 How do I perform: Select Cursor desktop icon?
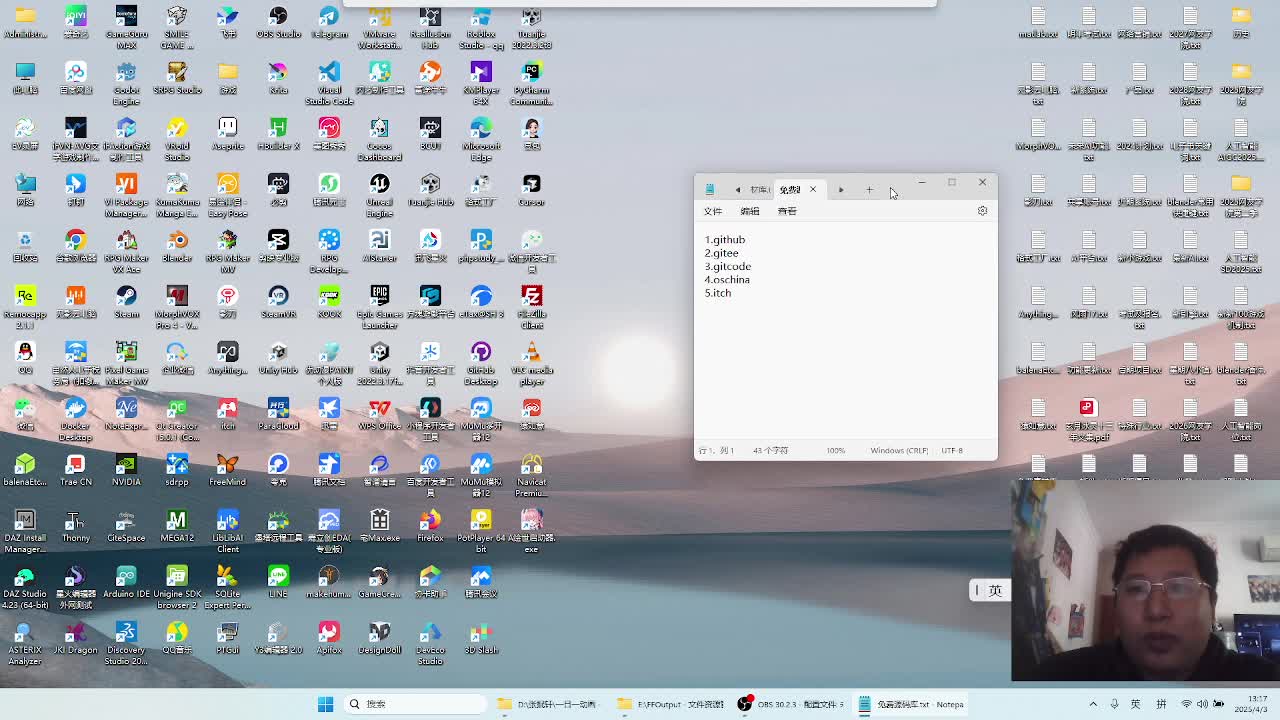[531, 191]
